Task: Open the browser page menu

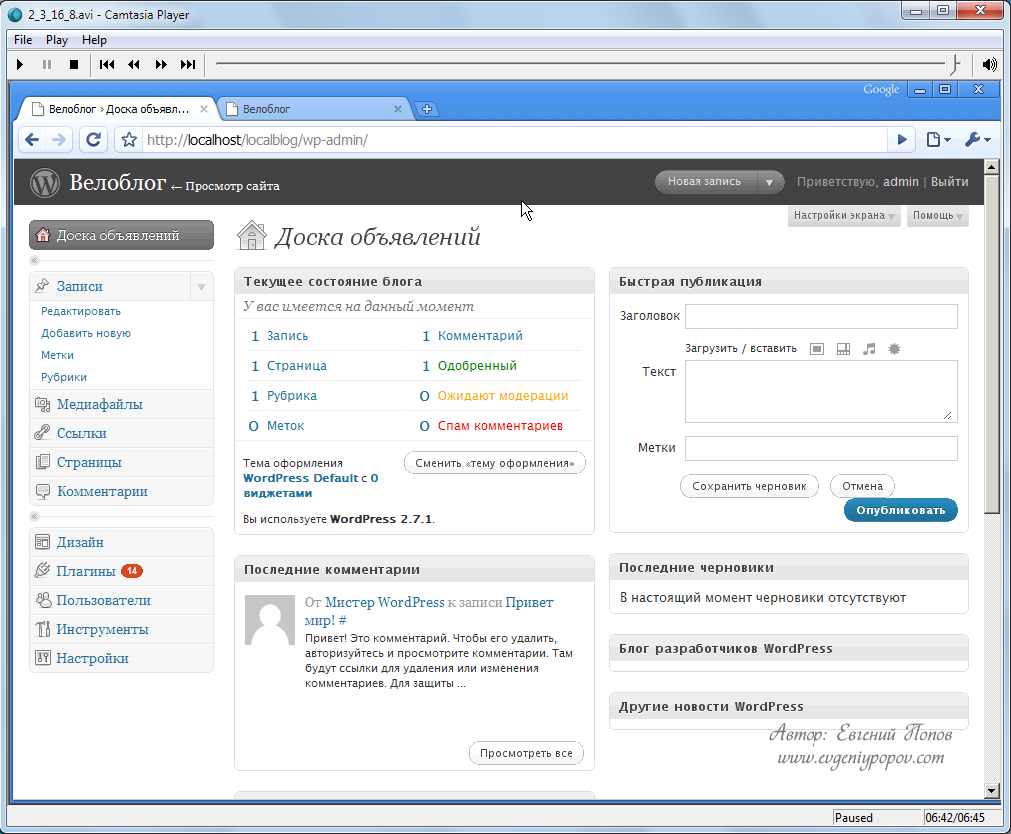Action: pos(938,139)
